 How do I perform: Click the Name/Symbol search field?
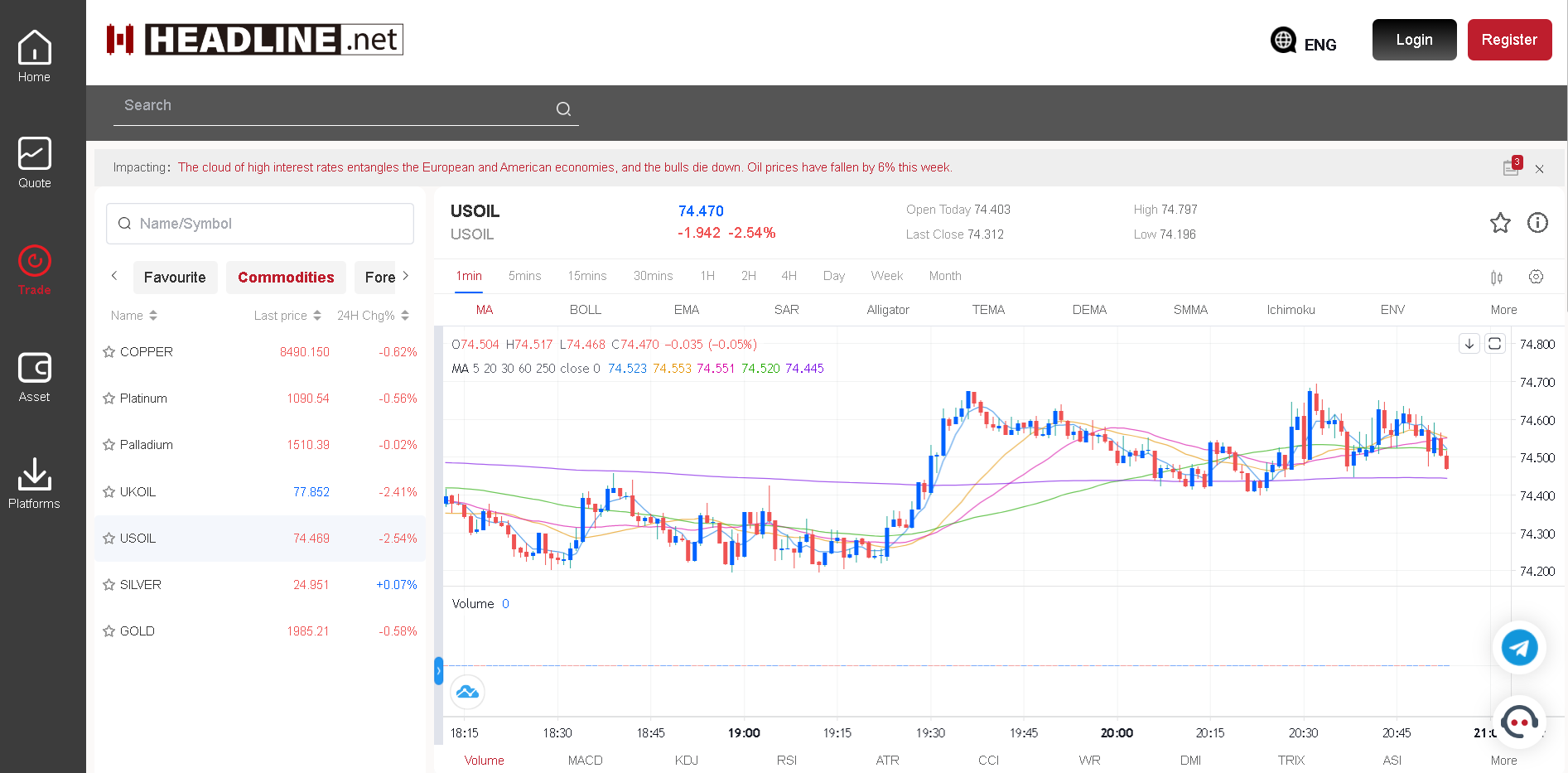coord(260,224)
